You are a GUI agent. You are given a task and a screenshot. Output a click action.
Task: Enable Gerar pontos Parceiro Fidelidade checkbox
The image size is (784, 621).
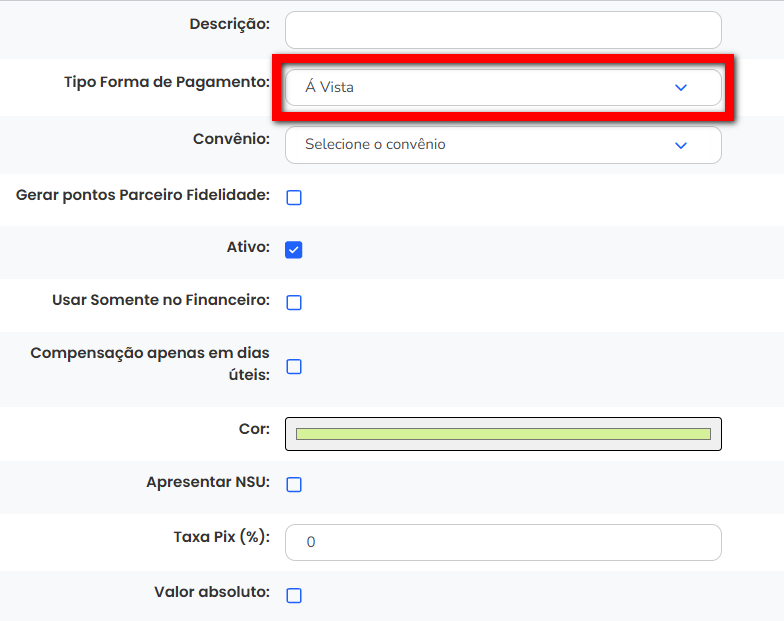pyautogui.click(x=294, y=198)
